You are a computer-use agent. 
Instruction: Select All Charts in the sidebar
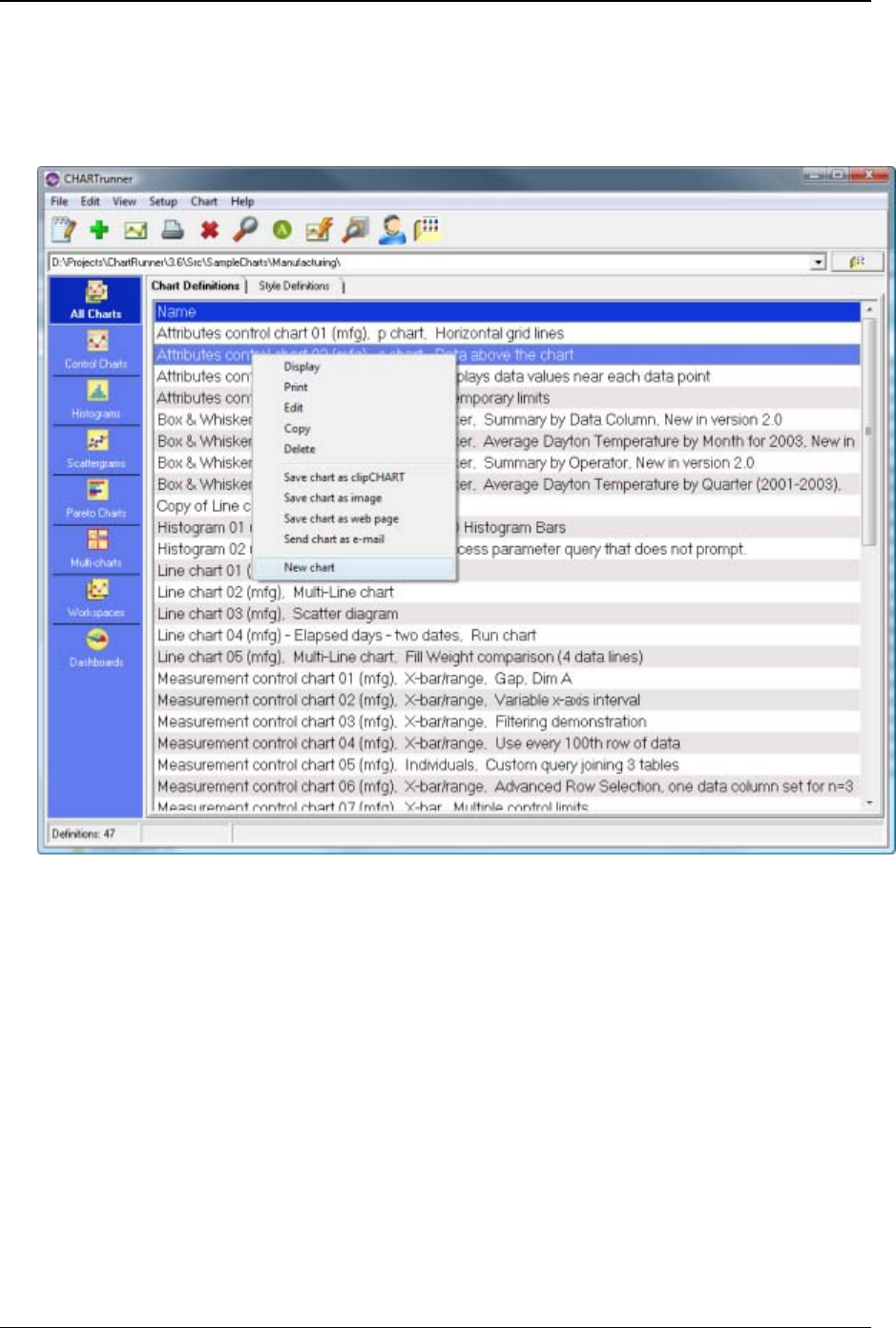[x=95, y=300]
